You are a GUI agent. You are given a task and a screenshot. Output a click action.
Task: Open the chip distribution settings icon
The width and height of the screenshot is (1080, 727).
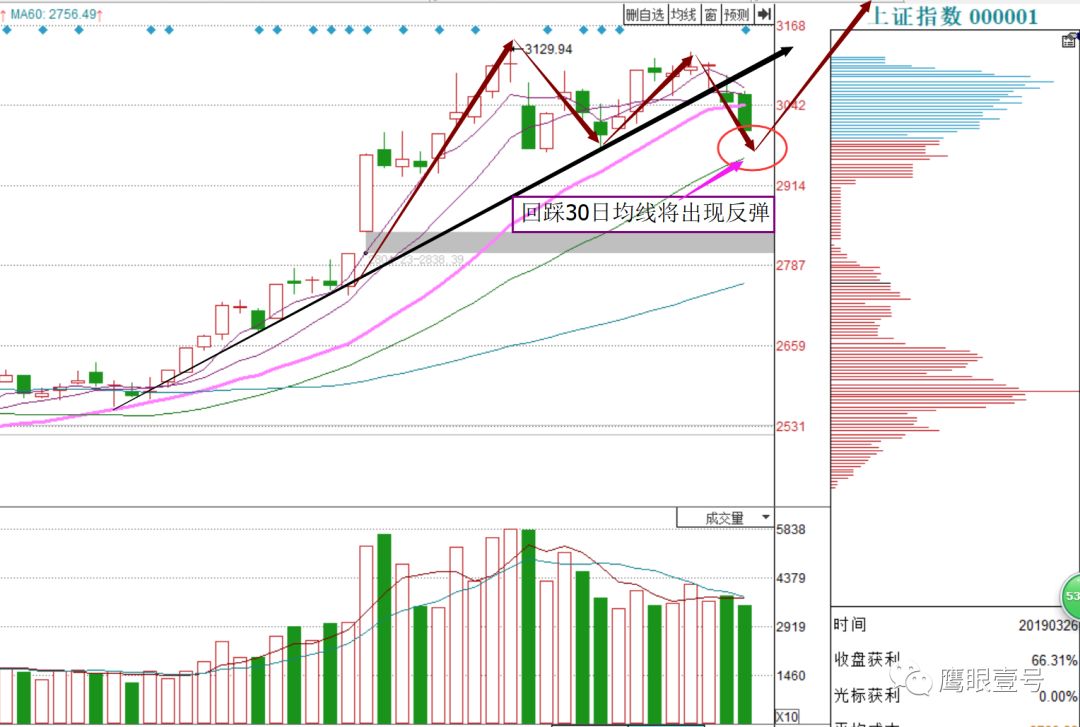1070,41
